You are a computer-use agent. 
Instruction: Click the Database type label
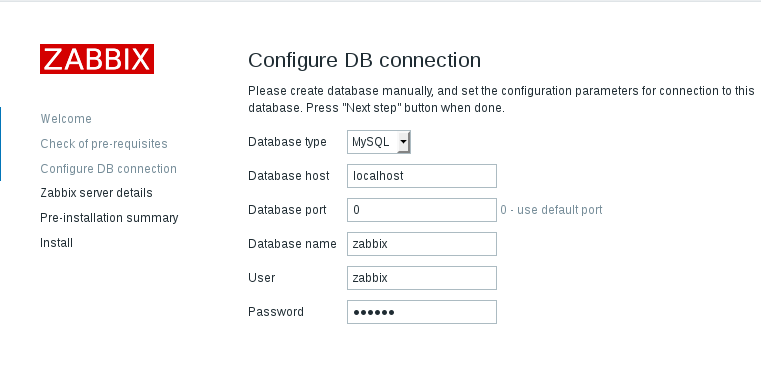coord(287,142)
